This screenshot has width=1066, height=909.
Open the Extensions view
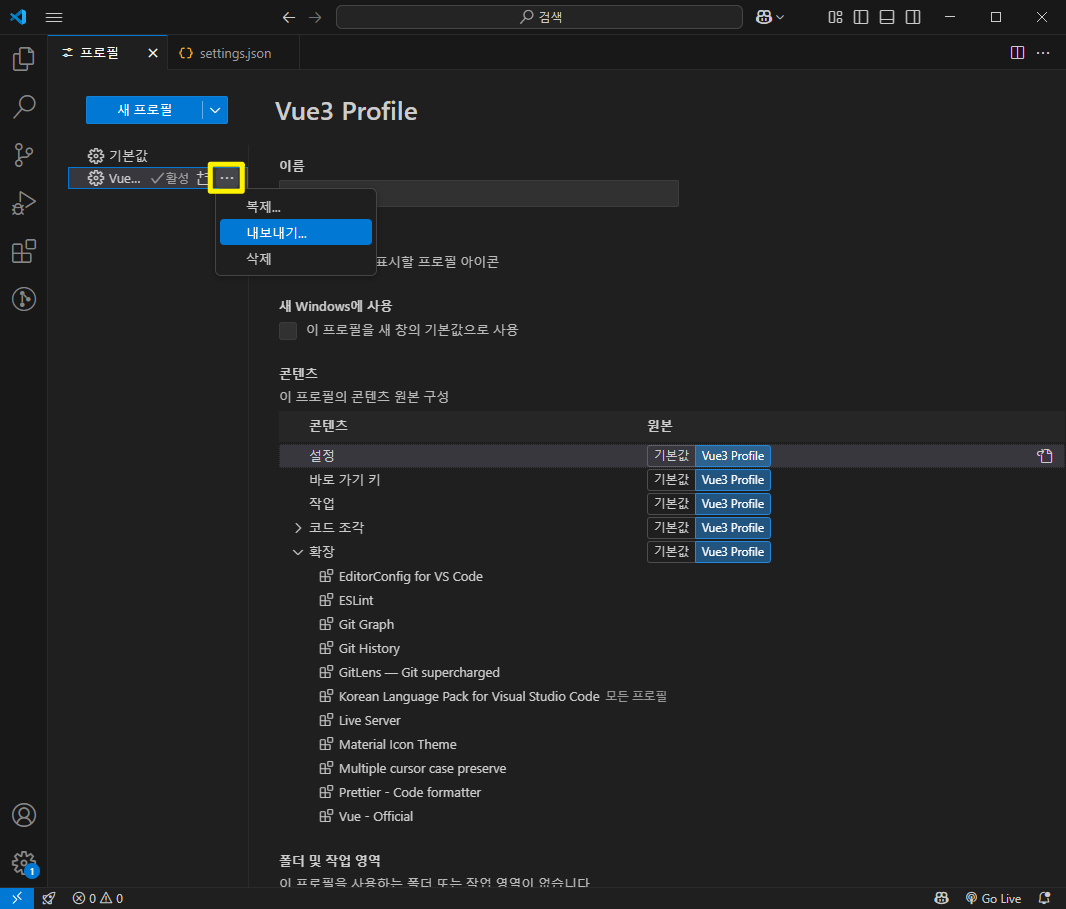point(24,251)
